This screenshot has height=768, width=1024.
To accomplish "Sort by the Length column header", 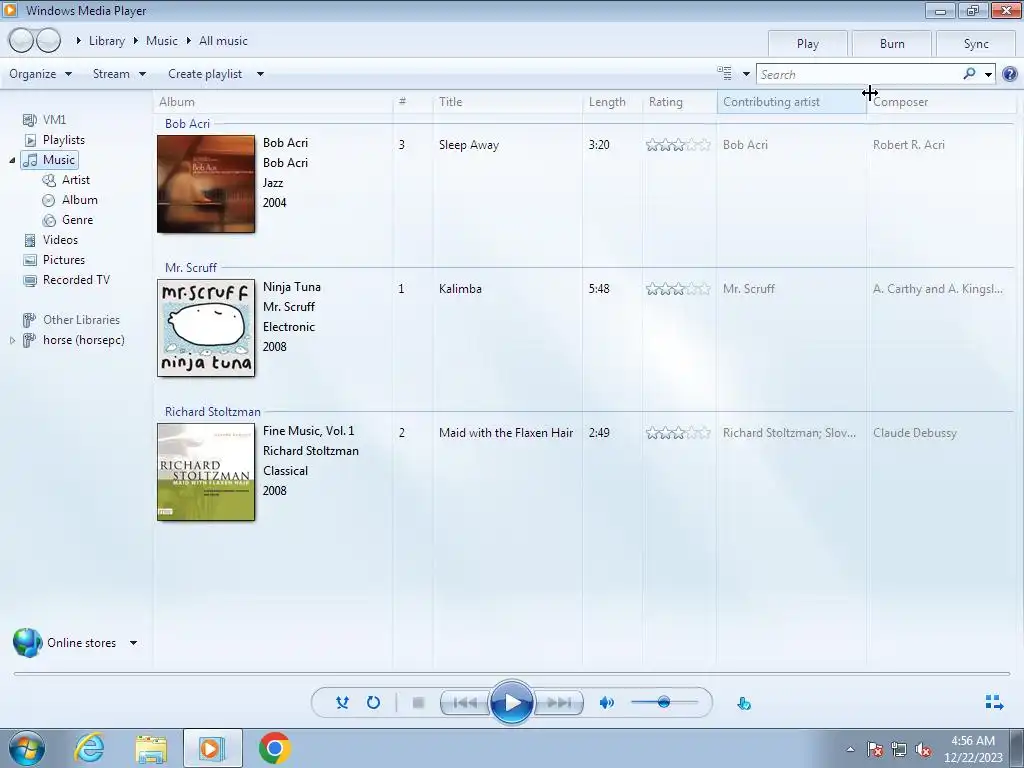I will click(613, 102).
